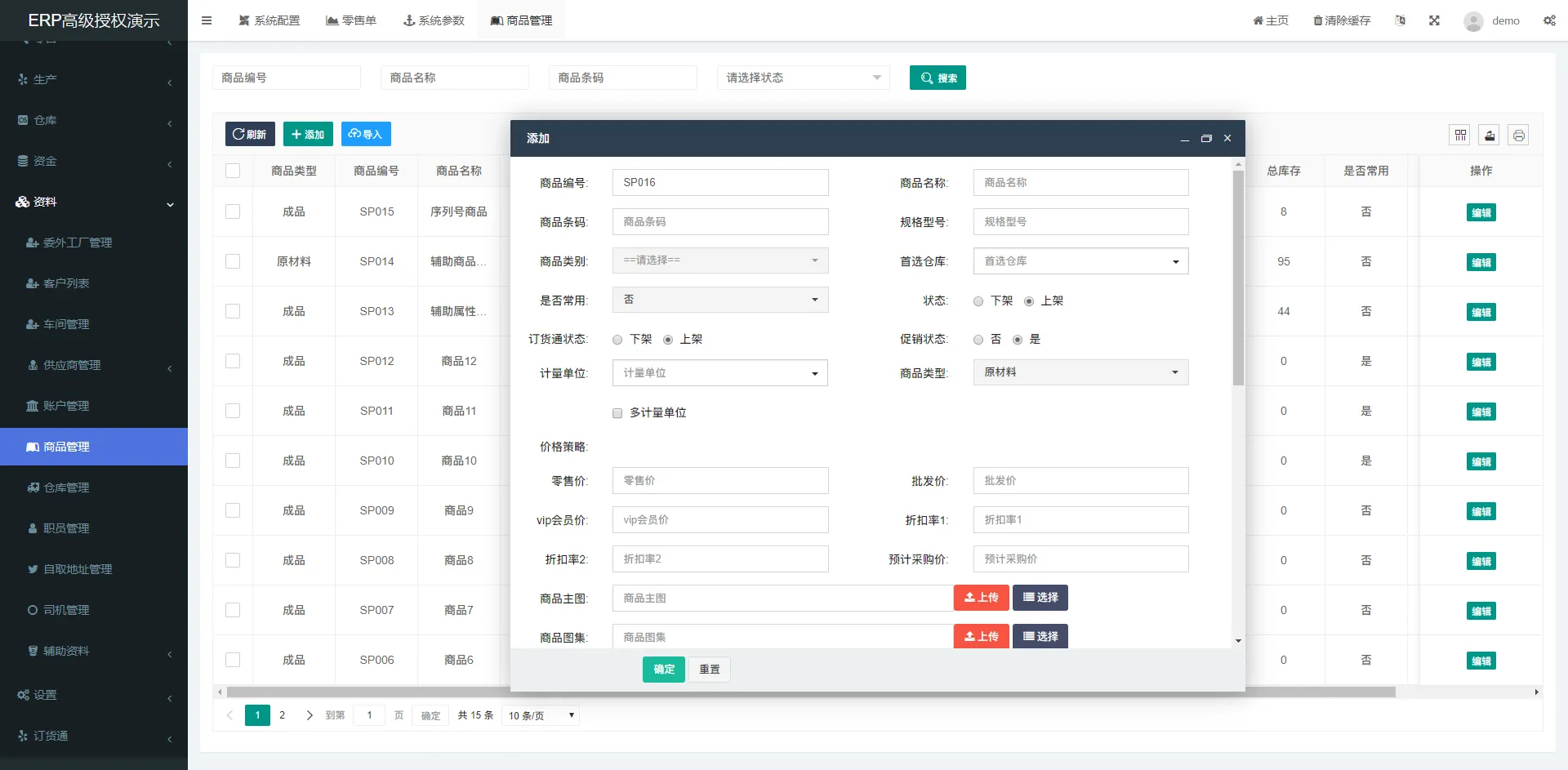The width and height of the screenshot is (1568, 770).
Task: Open the column settings icon above the table
Action: point(1459,135)
